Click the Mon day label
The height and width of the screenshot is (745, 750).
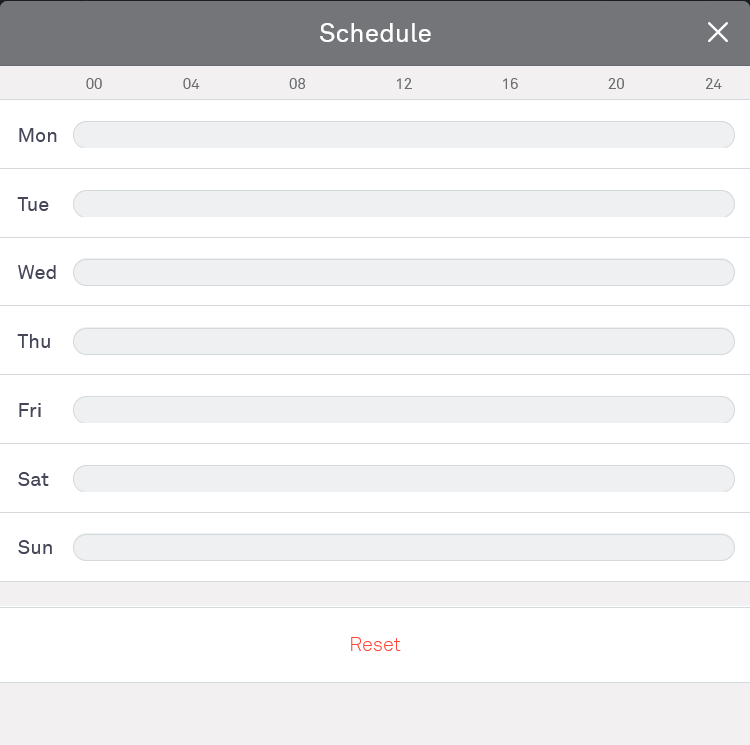[38, 135]
